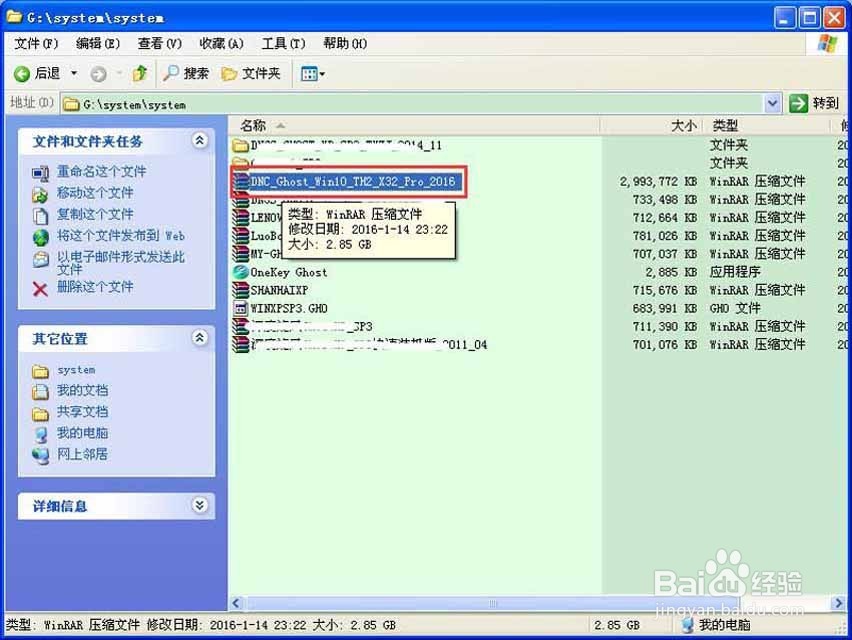Open 网上邻居 in other places
The width and height of the screenshot is (852, 640).
coord(83,454)
